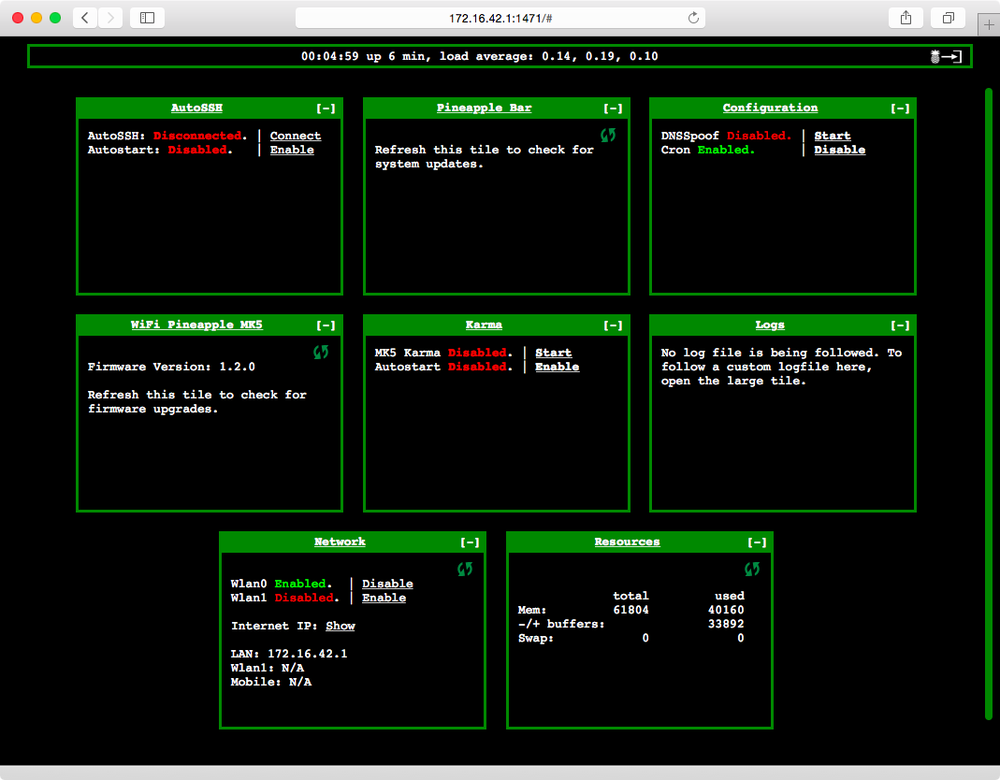
Task: Collapse the Network tile
Action: coord(470,542)
